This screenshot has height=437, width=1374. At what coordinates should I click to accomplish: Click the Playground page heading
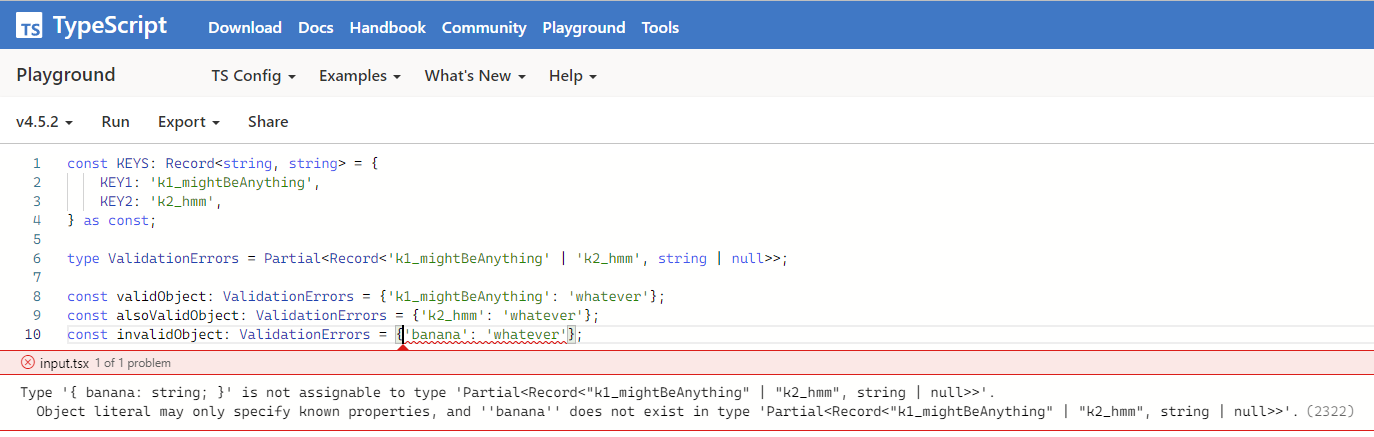pos(66,75)
